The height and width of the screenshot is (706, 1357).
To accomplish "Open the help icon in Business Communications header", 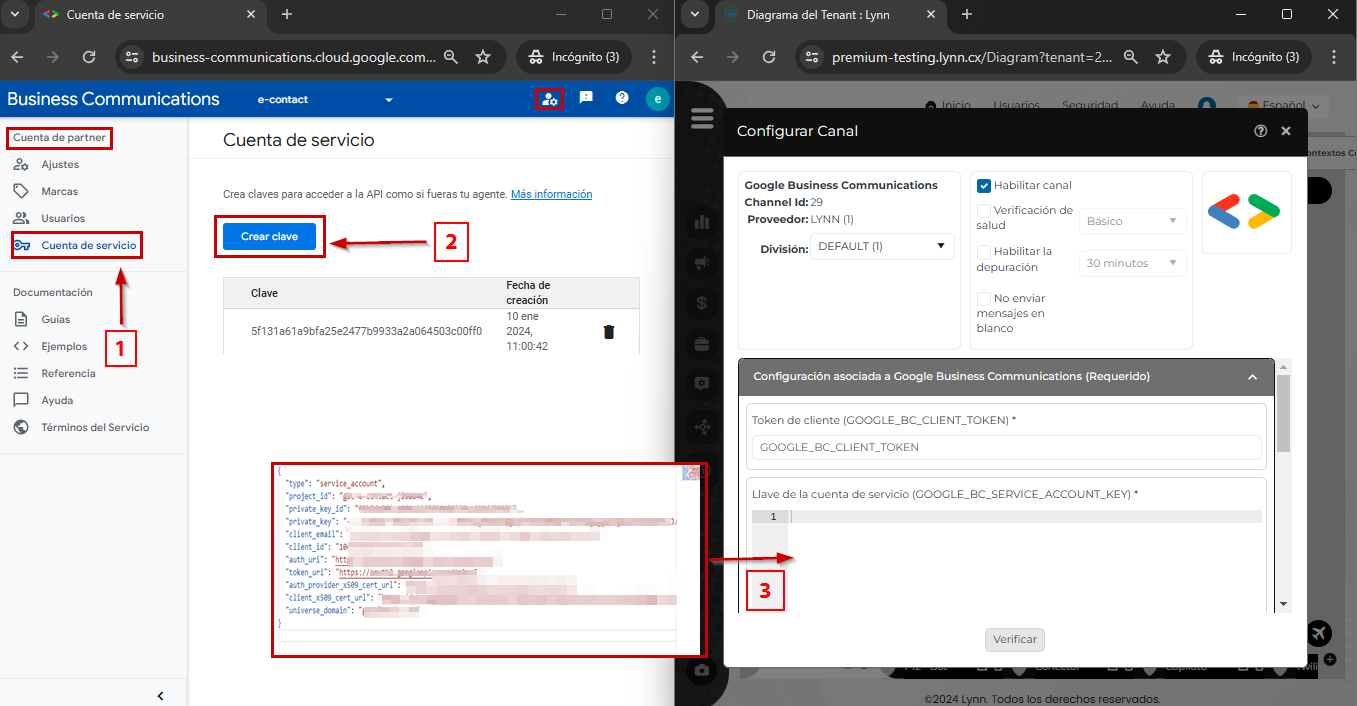I will pyautogui.click(x=622, y=98).
